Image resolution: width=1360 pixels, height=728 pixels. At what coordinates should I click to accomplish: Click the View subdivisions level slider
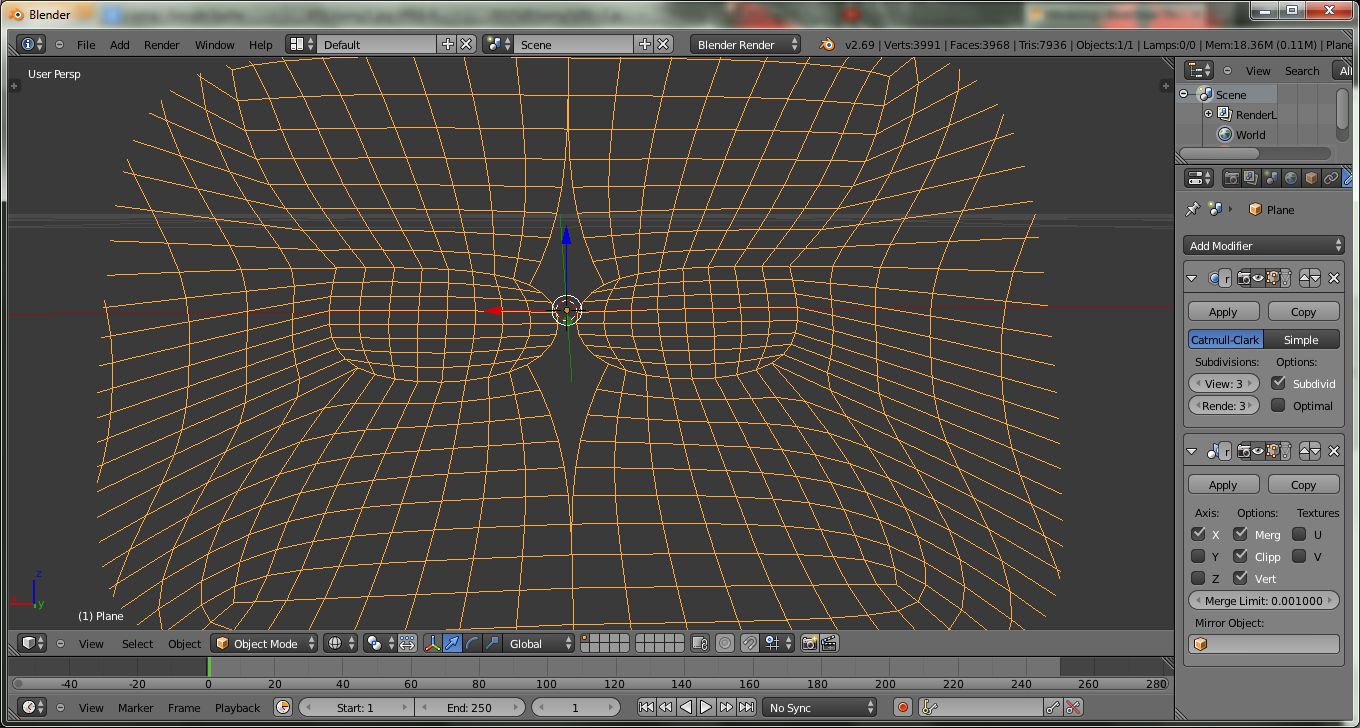click(x=1224, y=384)
